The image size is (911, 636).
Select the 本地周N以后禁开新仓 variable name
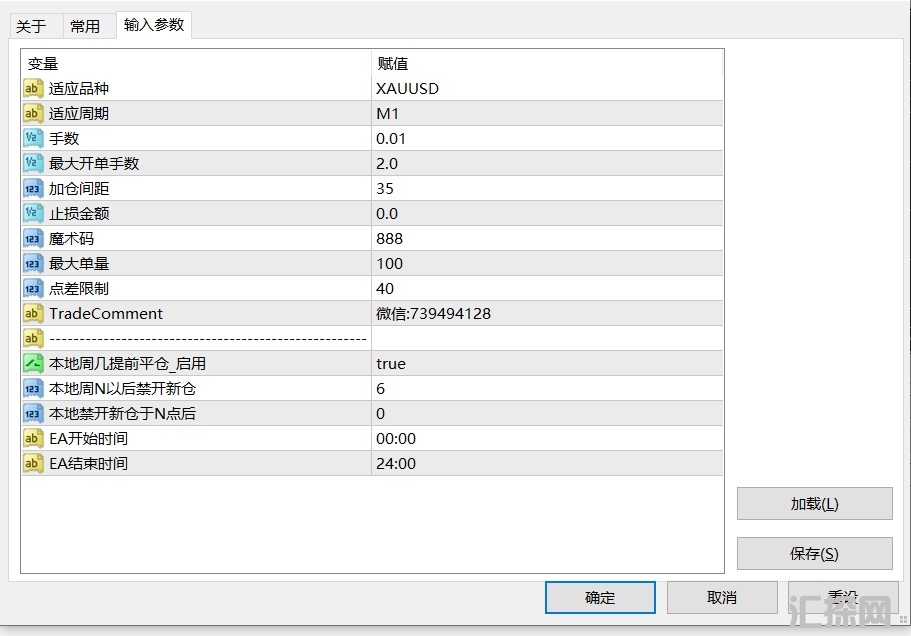click(122, 388)
